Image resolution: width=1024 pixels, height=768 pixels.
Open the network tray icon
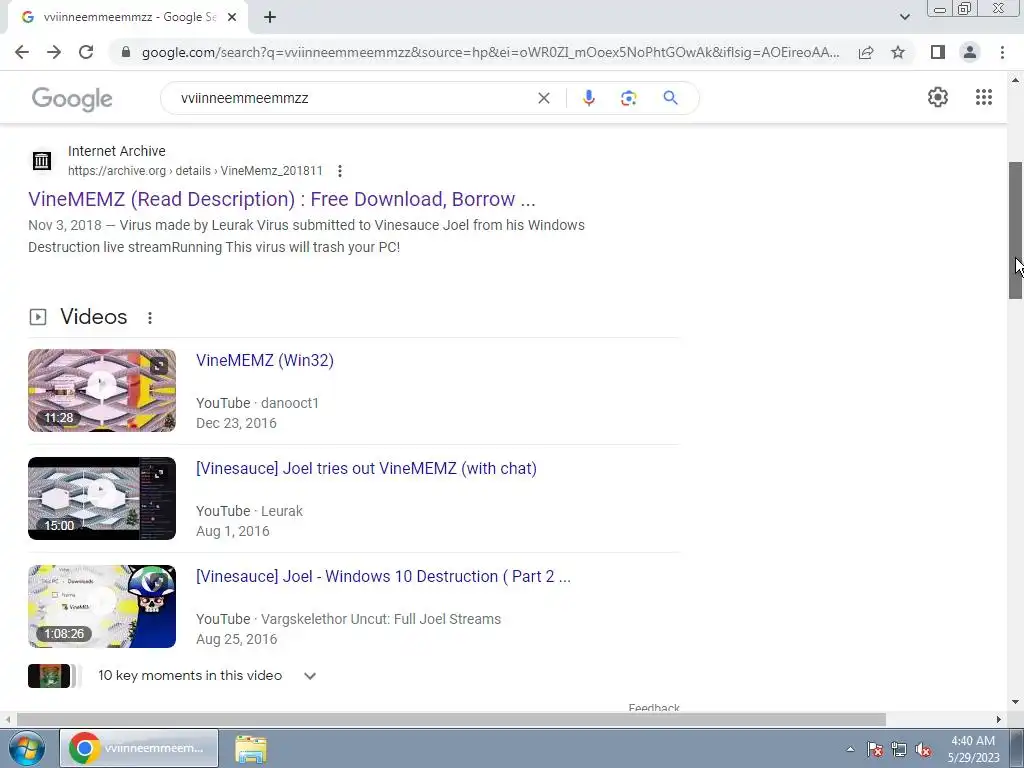pyautogui.click(x=899, y=749)
